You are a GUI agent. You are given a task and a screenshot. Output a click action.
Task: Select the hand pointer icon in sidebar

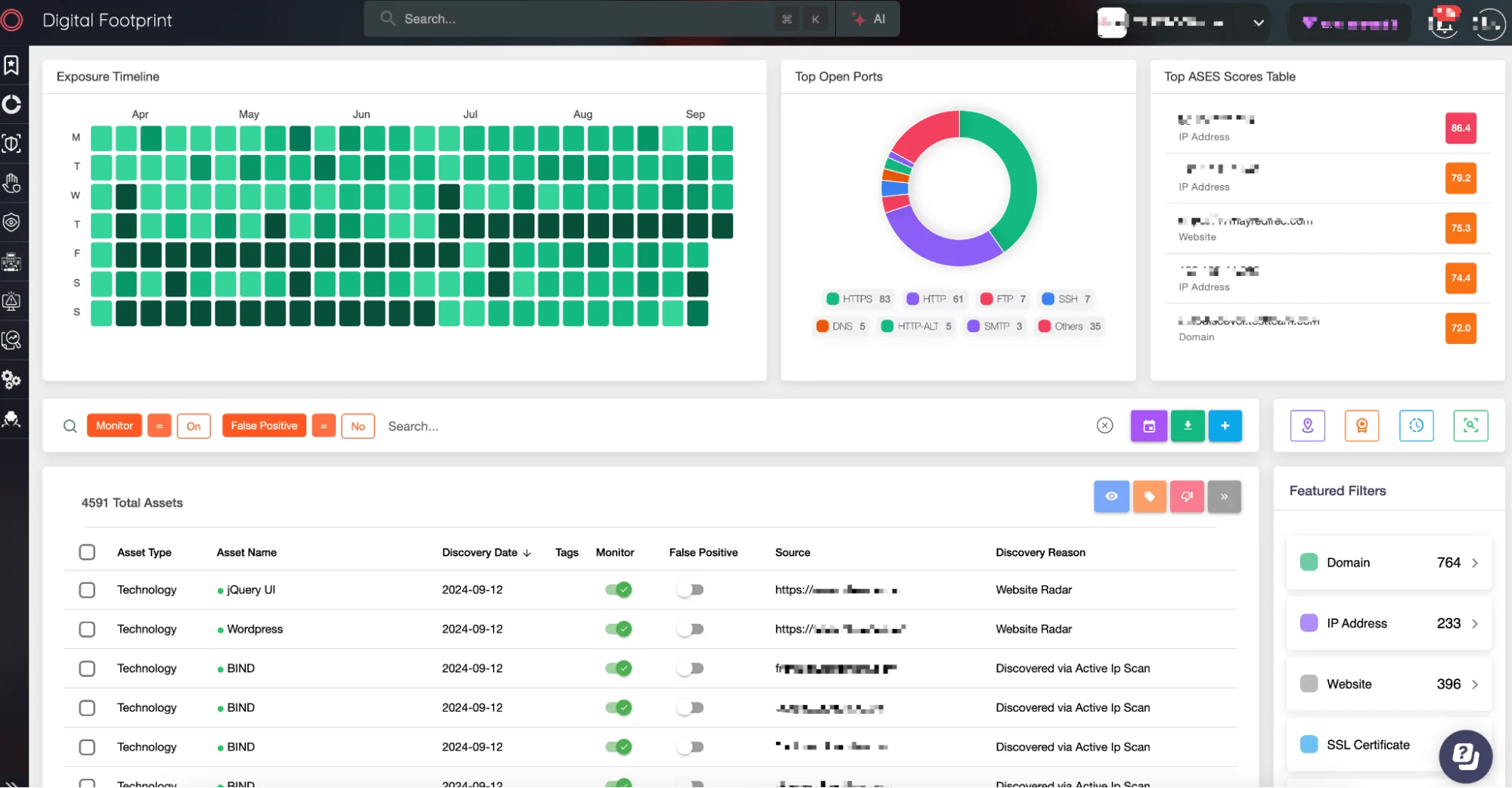tap(11, 183)
